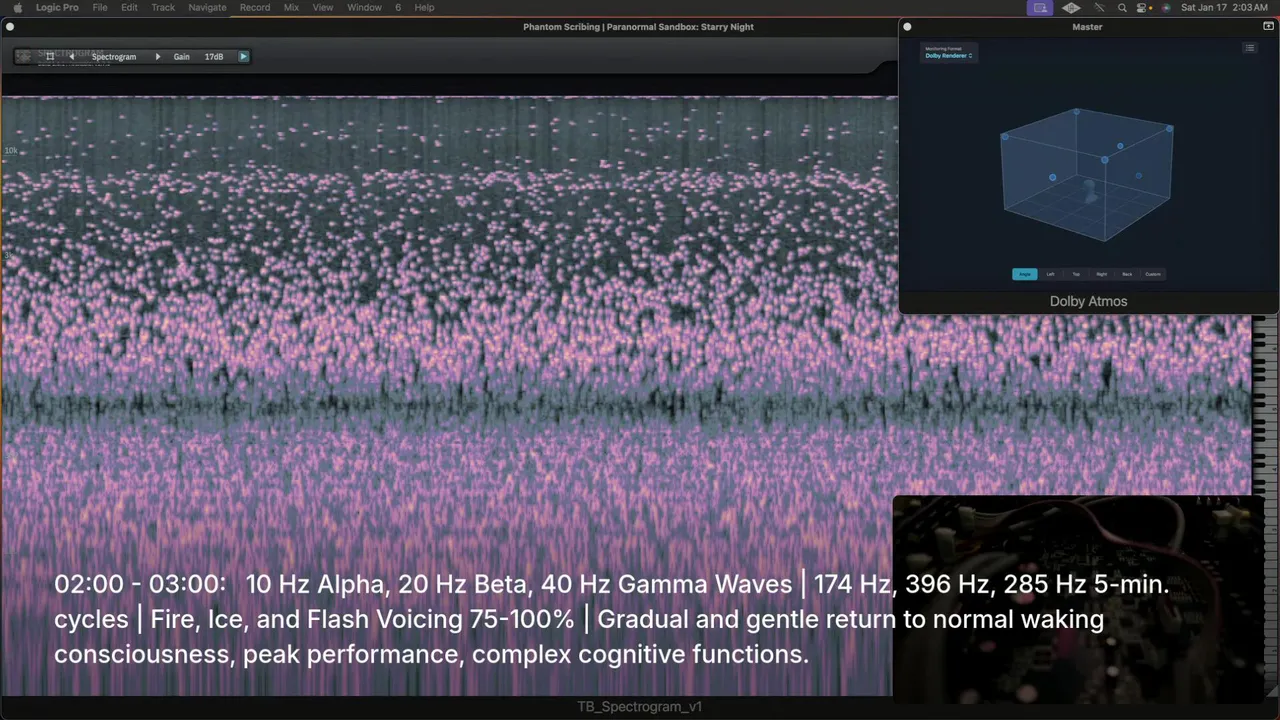Open the Record menu
Image resolution: width=1280 pixels, height=720 pixels.
(255, 7)
